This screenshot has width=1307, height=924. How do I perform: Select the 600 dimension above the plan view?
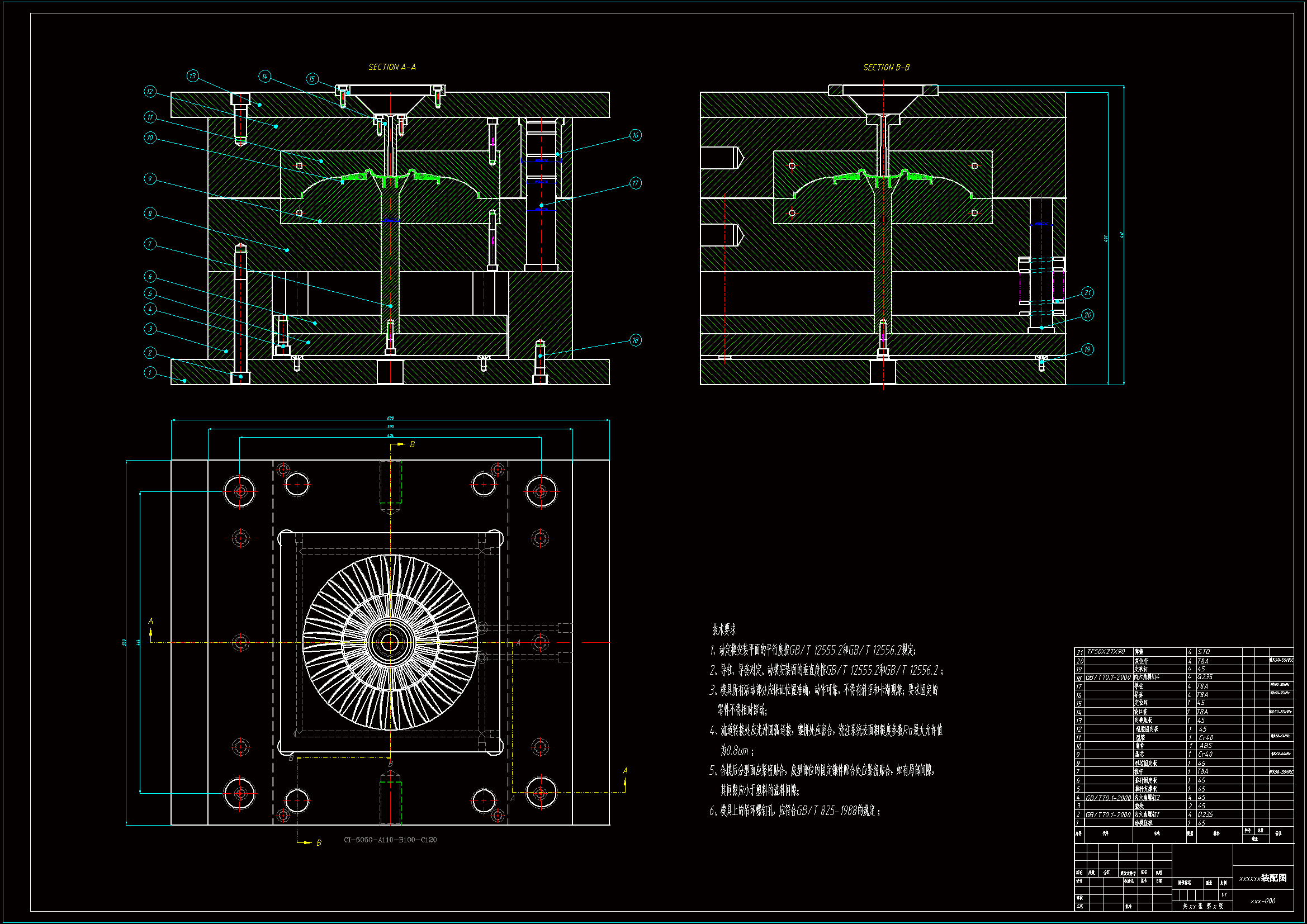pyautogui.click(x=390, y=419)
